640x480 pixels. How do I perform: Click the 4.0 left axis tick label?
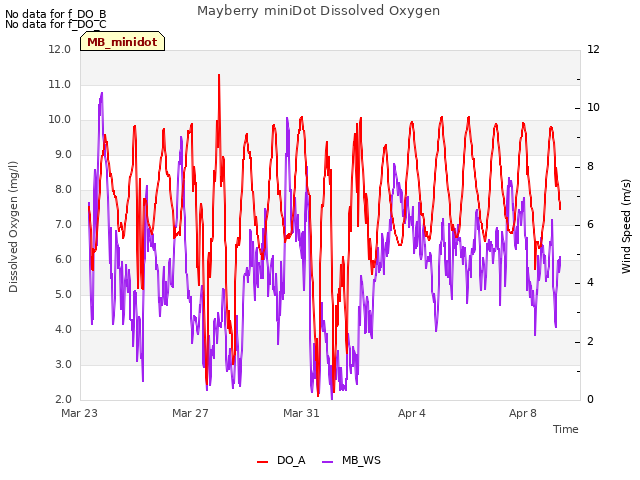[x=63, y=329]
